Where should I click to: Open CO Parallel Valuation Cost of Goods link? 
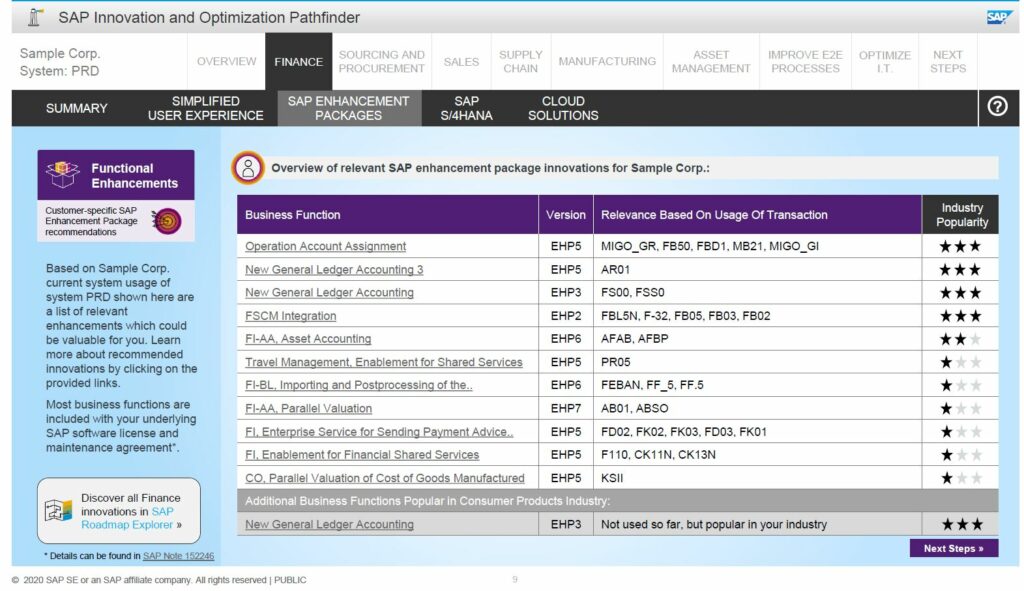pos(385,478)
